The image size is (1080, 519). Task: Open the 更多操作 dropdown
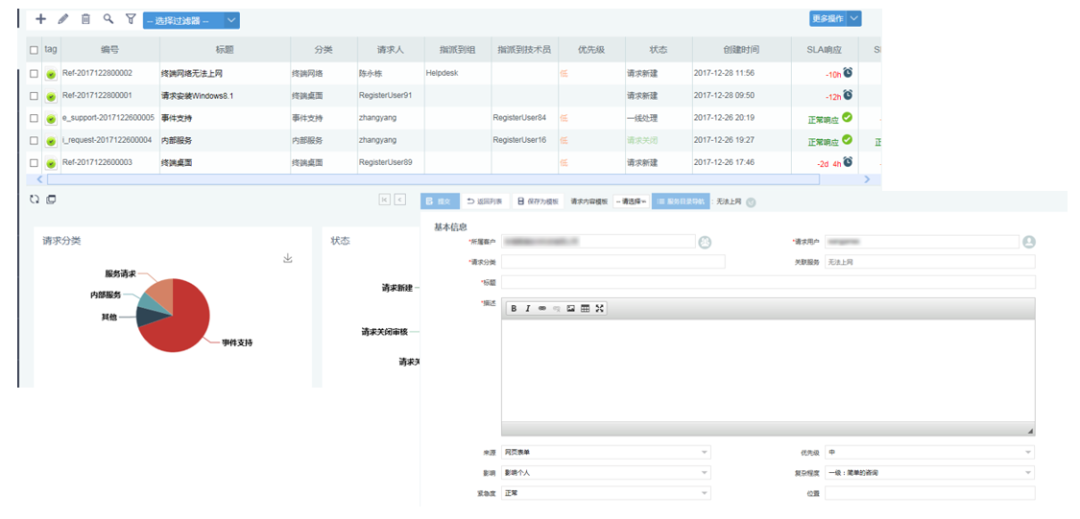tap(835, 19)
